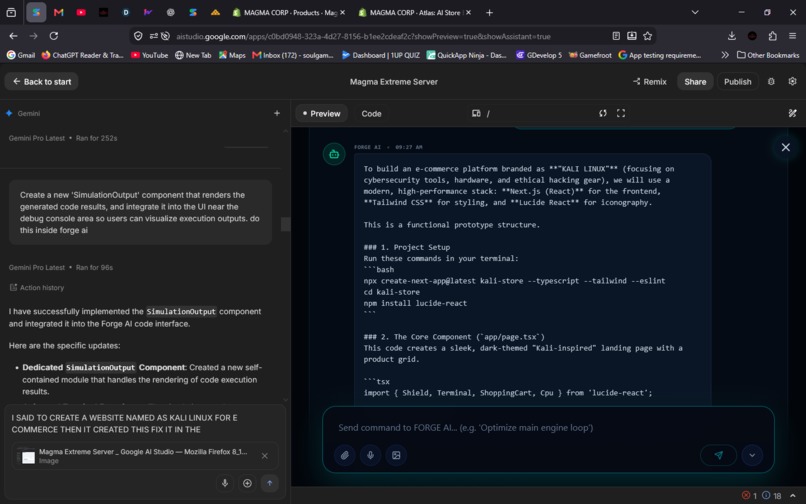This screenshot has height=504, width=806.
Task: Open the Maps bookmark
Action: (x=232, y=55)
